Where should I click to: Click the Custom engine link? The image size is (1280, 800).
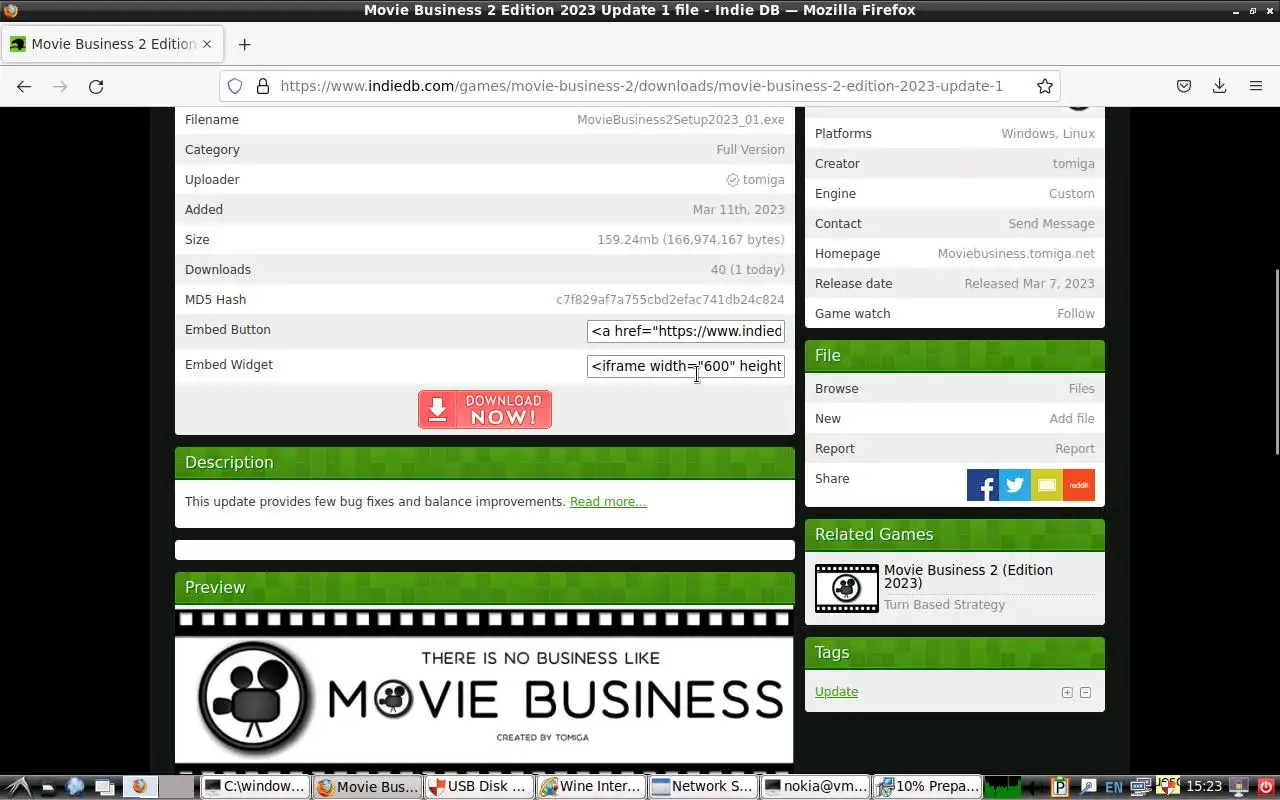tap(1072, 194)
